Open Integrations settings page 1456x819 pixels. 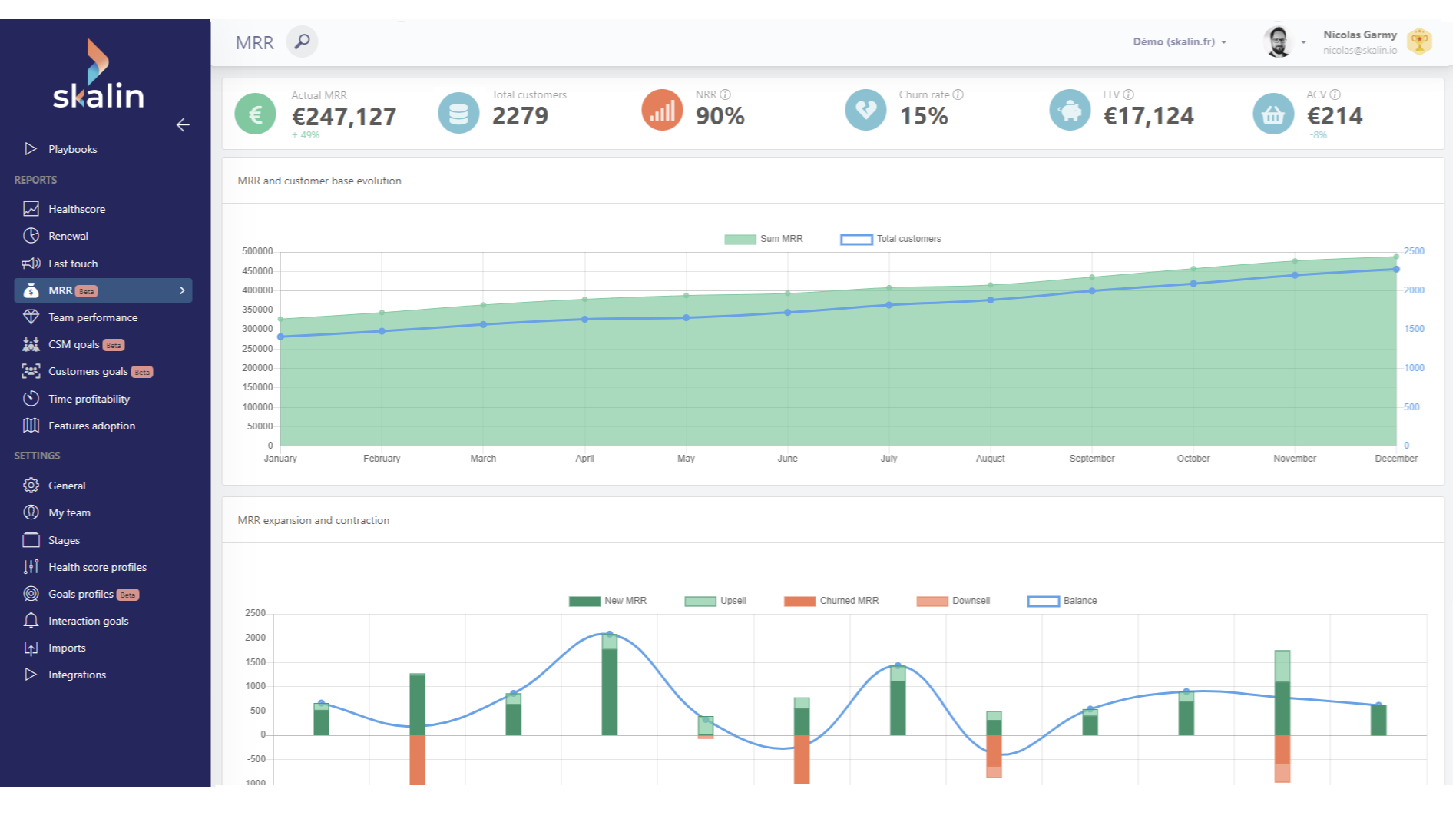77,675
